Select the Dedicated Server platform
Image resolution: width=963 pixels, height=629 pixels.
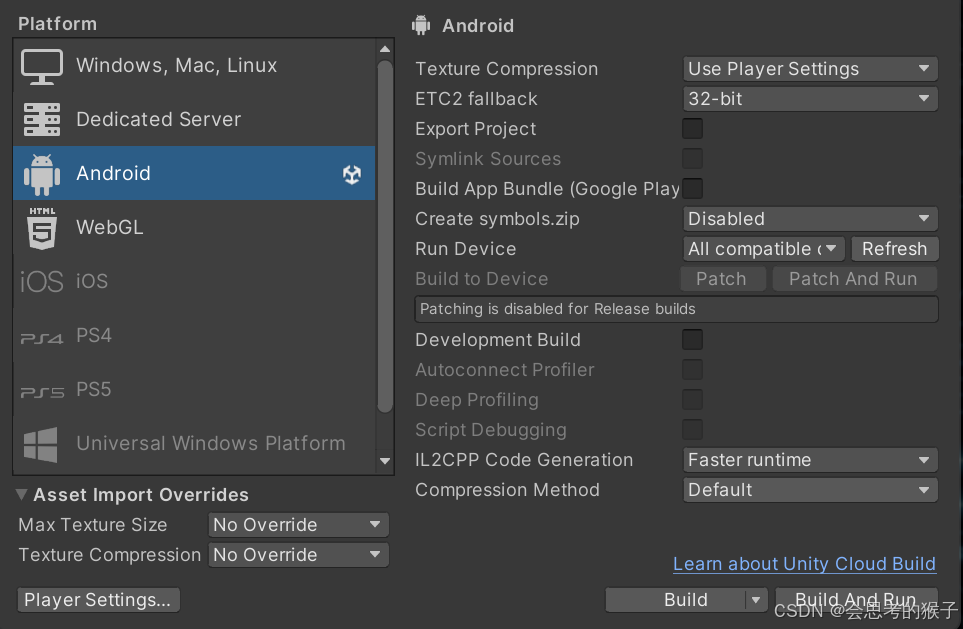tap(194, 119)
